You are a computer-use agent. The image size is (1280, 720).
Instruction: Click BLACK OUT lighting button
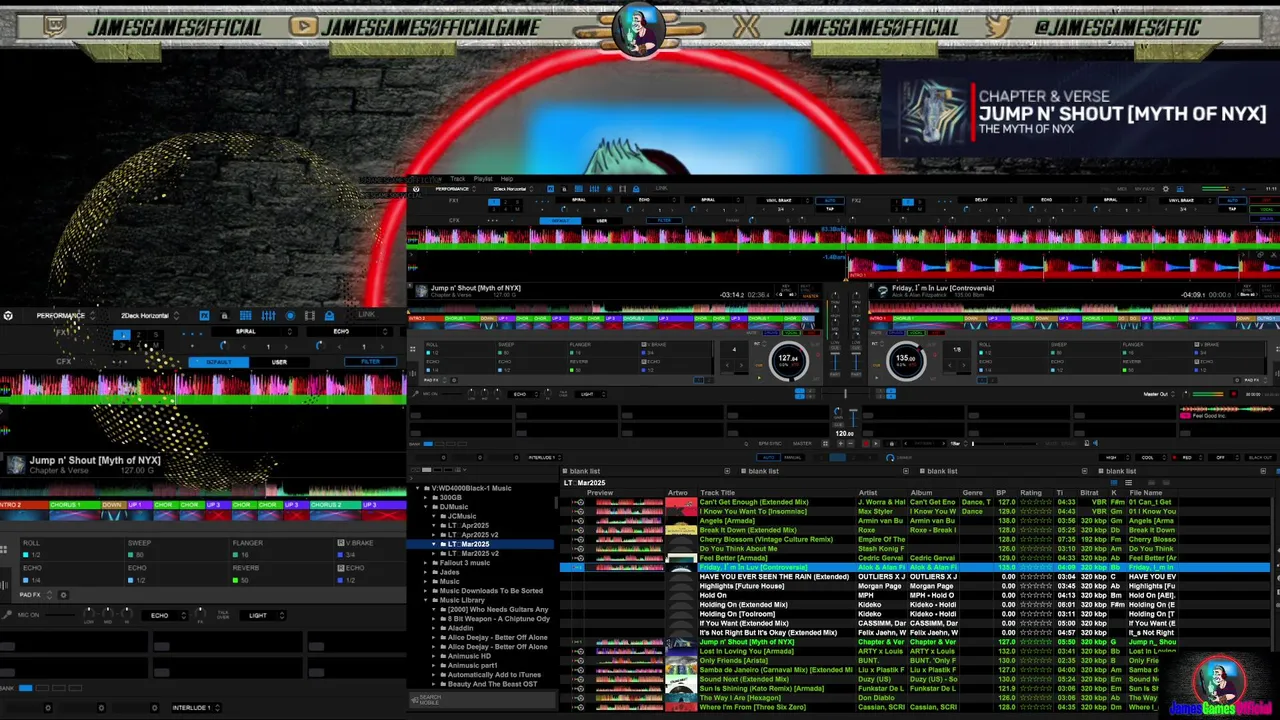click(1260, 457)
